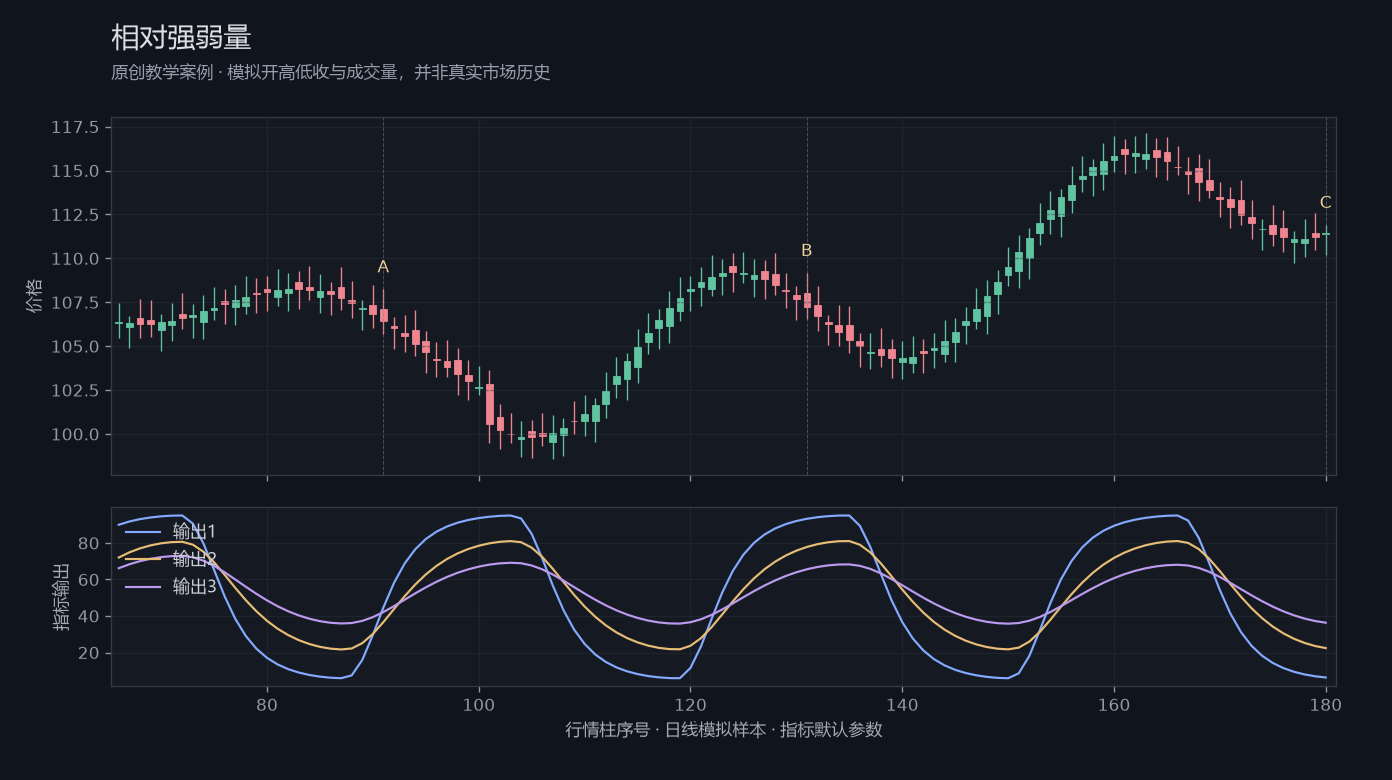
Task: Click marker label C on the price chart
Action: pos(1326,203)
